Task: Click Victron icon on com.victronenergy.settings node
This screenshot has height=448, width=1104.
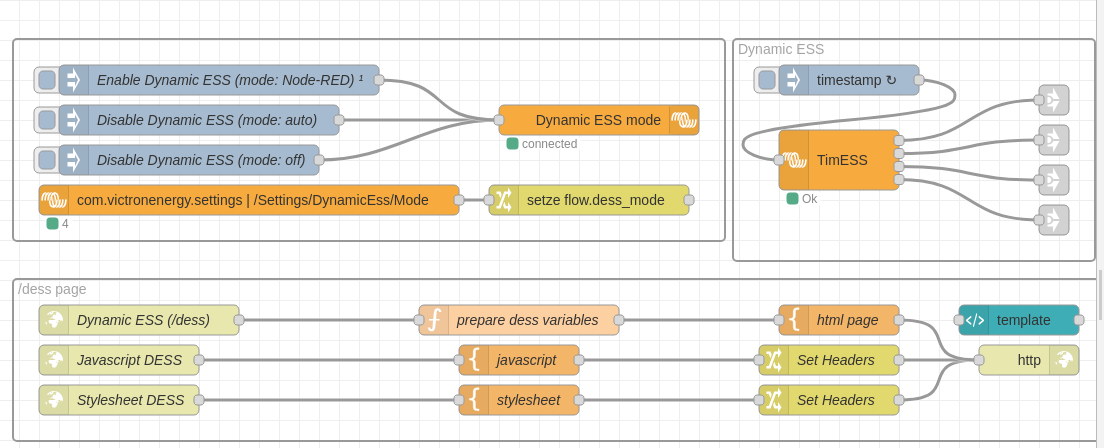Action: tap(54, 200)
